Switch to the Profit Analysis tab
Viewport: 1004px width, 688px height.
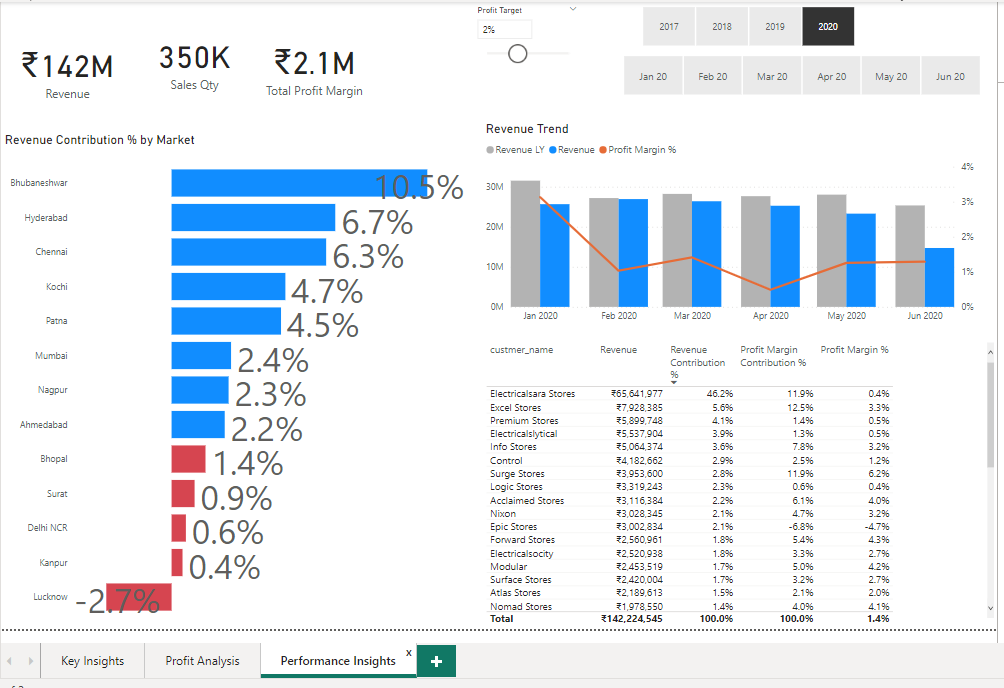202,661
